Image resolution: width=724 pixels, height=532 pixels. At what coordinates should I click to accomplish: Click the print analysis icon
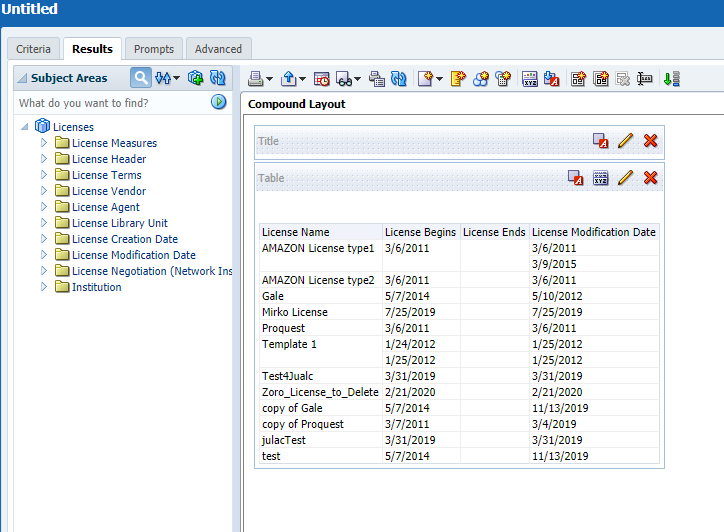pyautogui.click(x=255, y=79)
